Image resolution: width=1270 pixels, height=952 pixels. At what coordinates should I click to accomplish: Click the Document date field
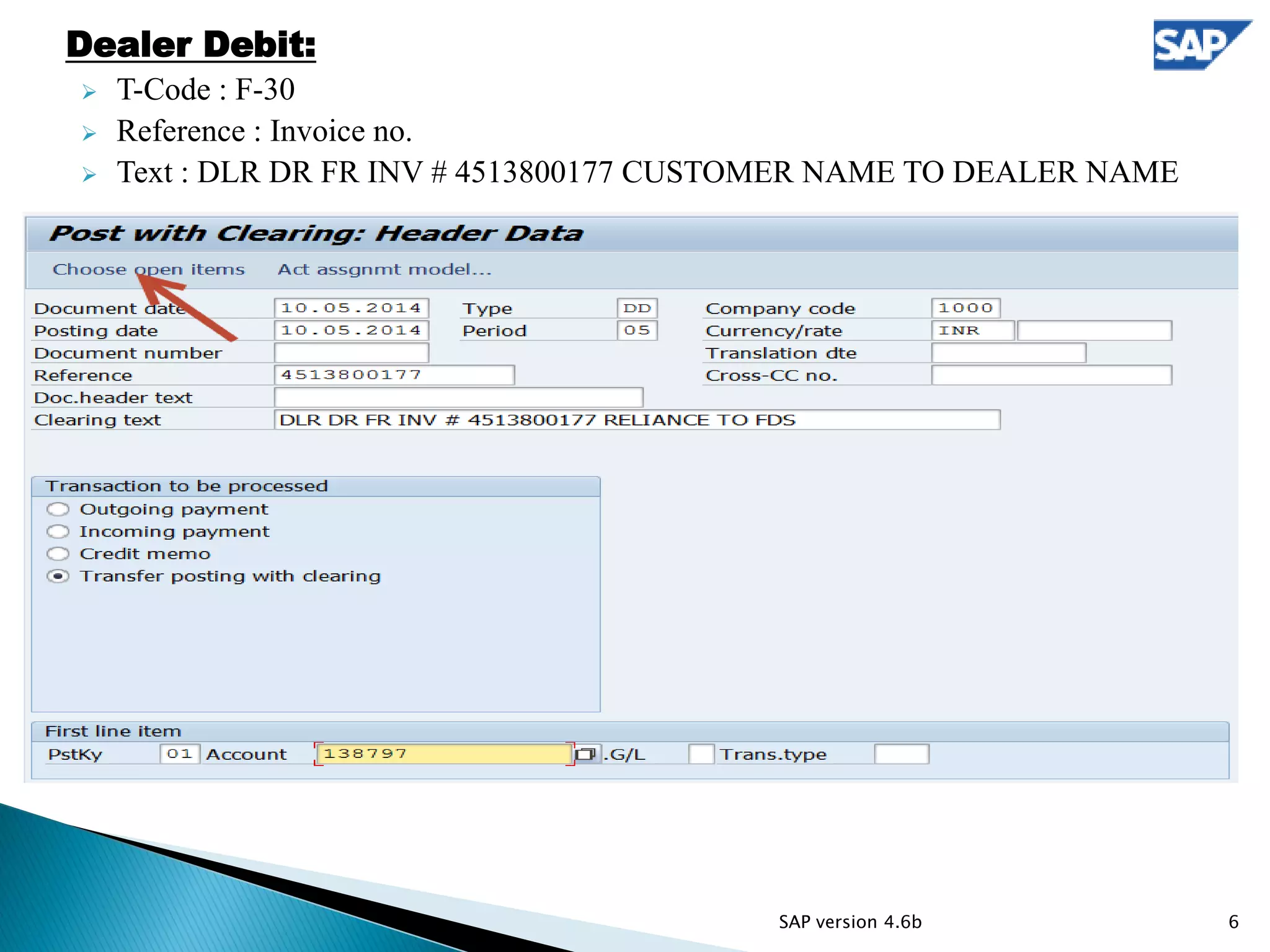click(352, 308)
